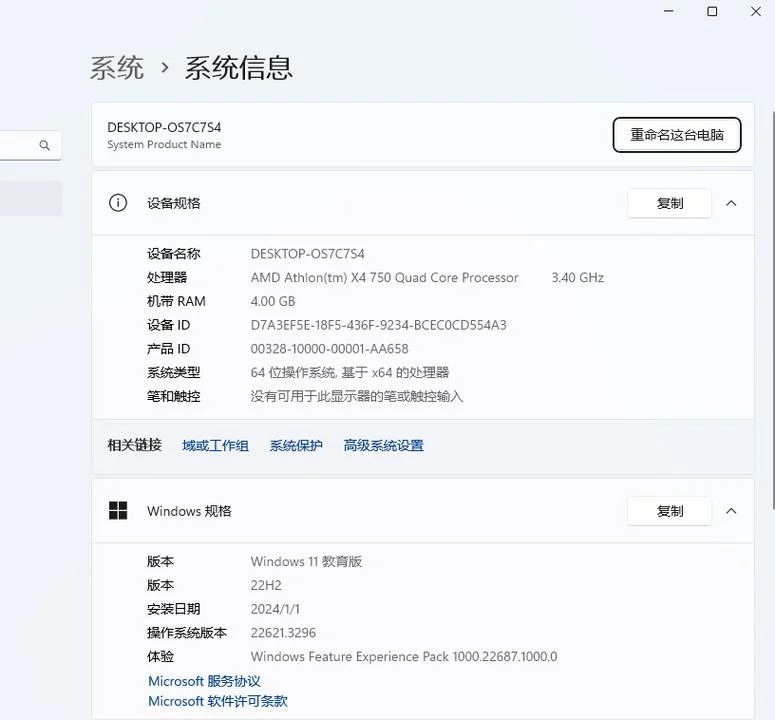This screenshot has width=775, height=720.
Task: Click the 系统信息 page title
Action: [239, 68]
